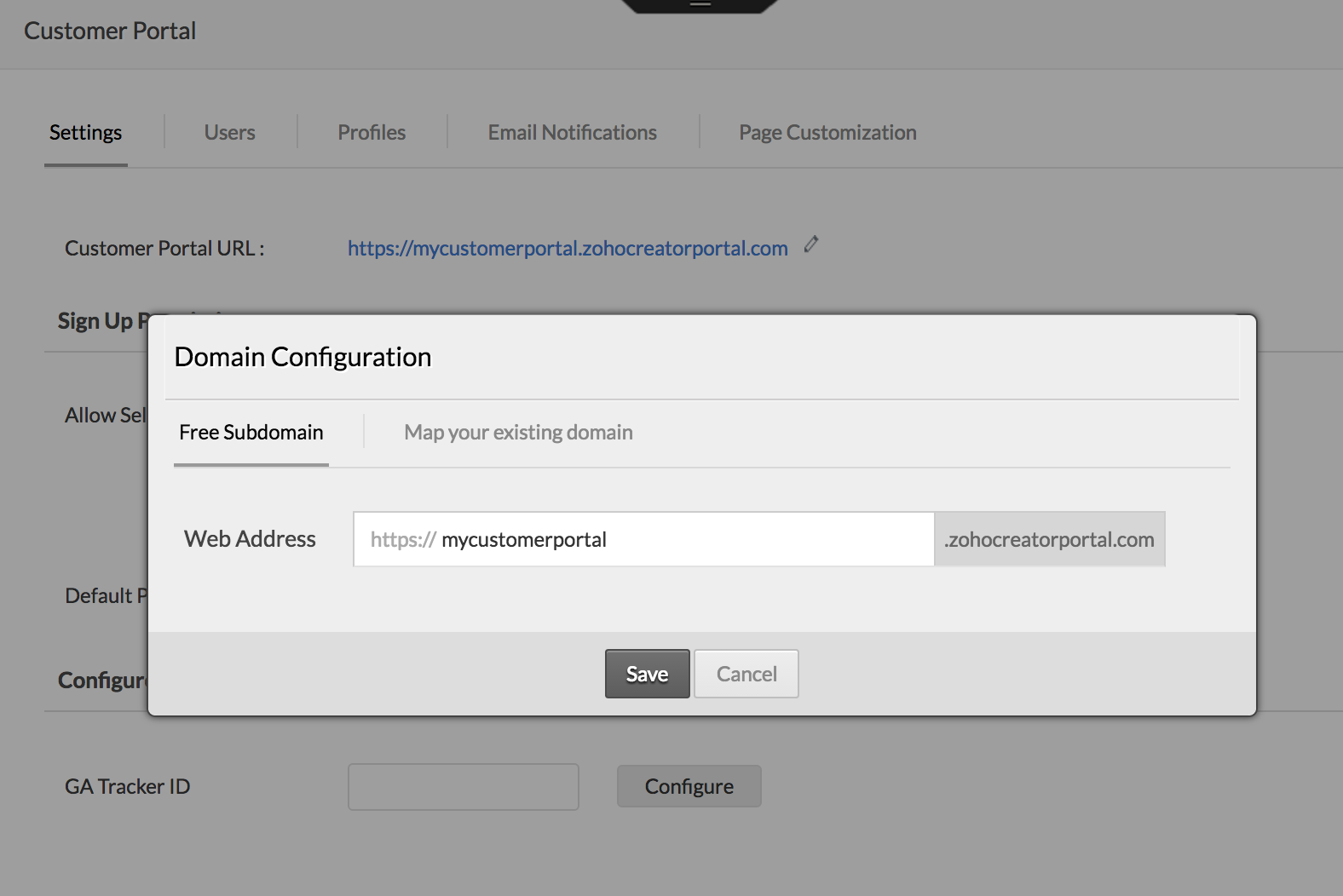Open the mycustomerportal portal URL link
The height and width of the screenshot is (896, 1343).
[x=568, y=248]
